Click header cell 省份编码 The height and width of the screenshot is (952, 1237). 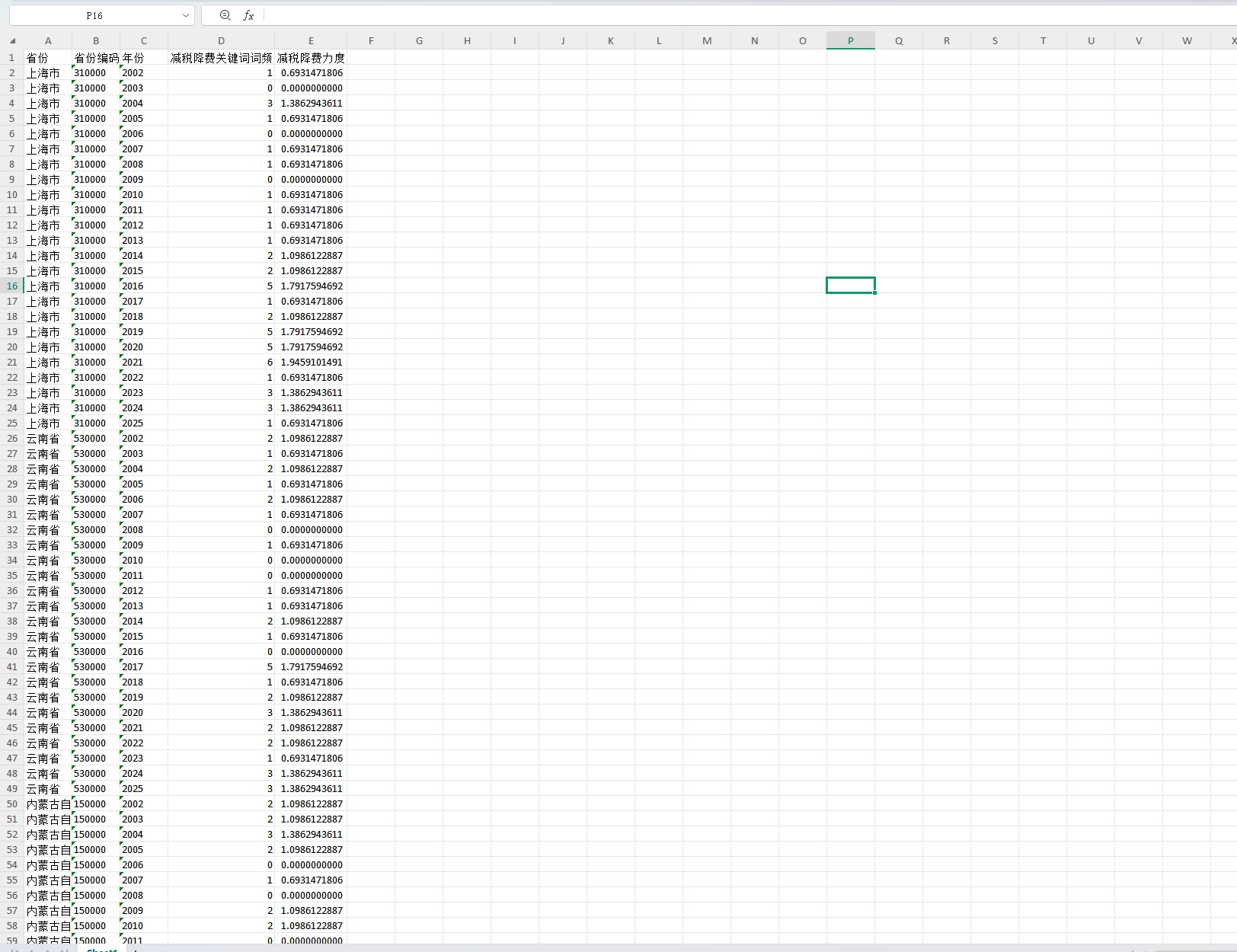96,58
